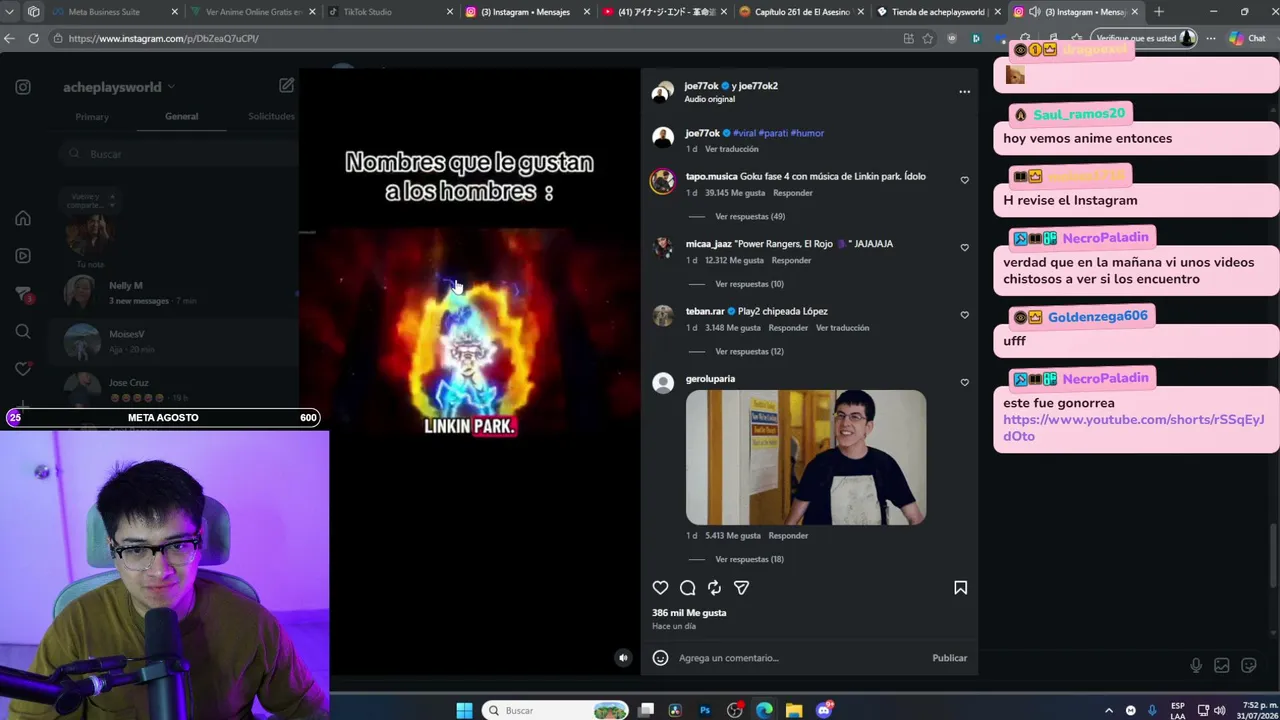
Task: Open Reels in the Instagram sidebar
Action: (23, 256)
